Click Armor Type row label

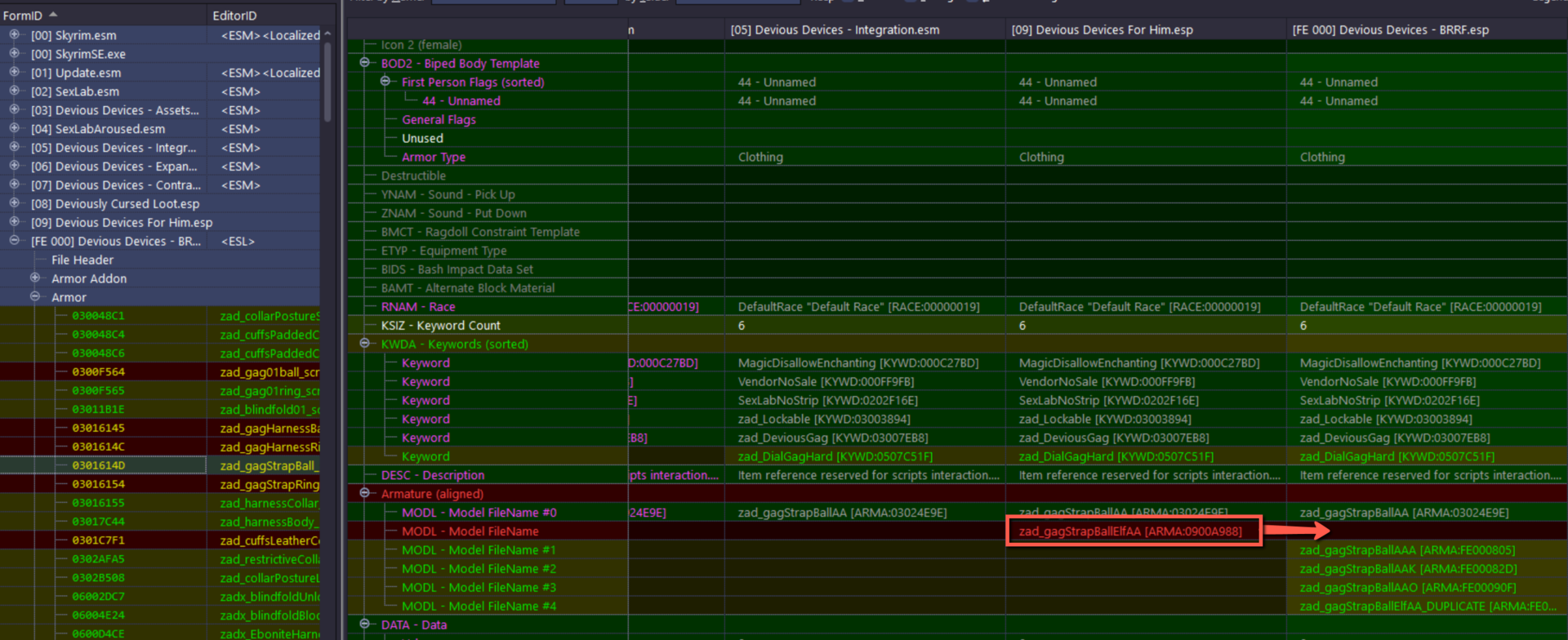coord(433,157)
